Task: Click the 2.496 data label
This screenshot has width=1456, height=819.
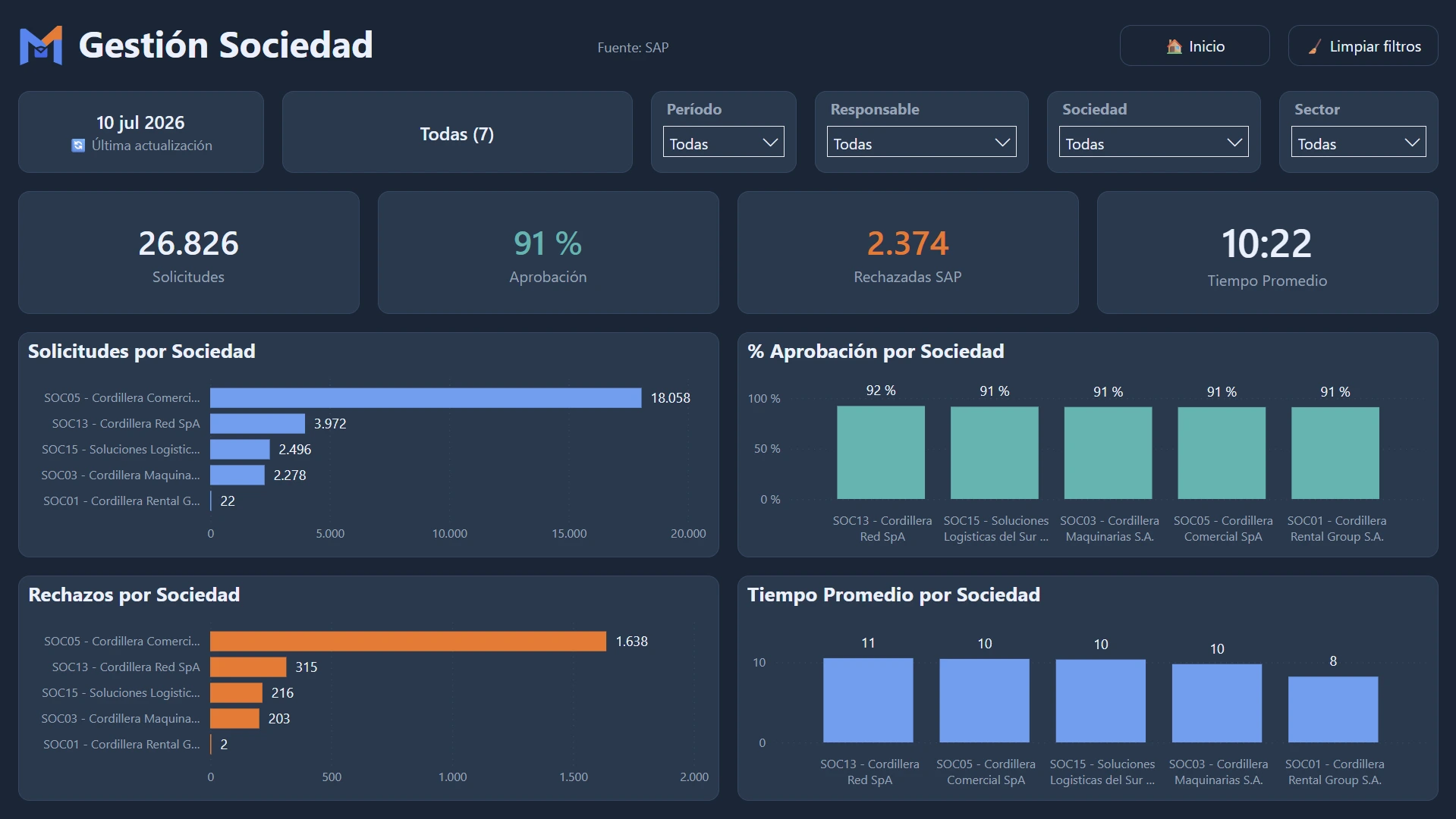Action: click(295, 450)
